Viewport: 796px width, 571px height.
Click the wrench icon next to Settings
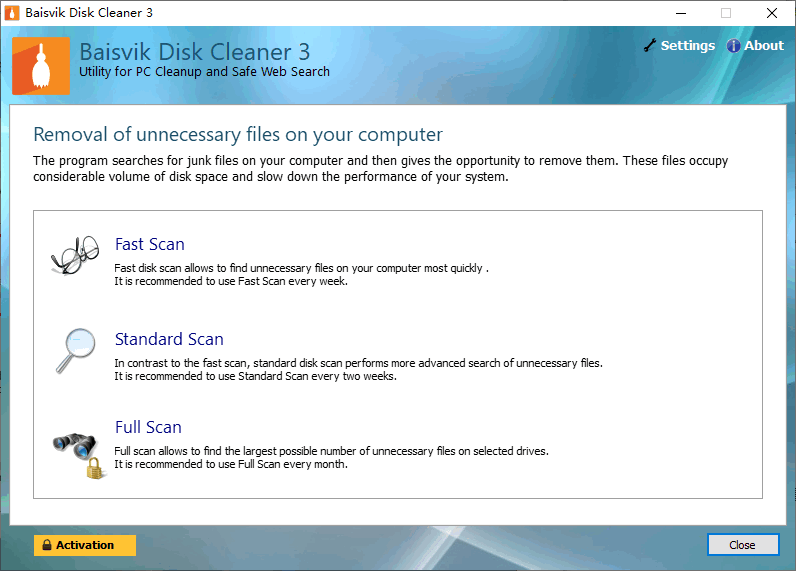[x=650, y=45]
